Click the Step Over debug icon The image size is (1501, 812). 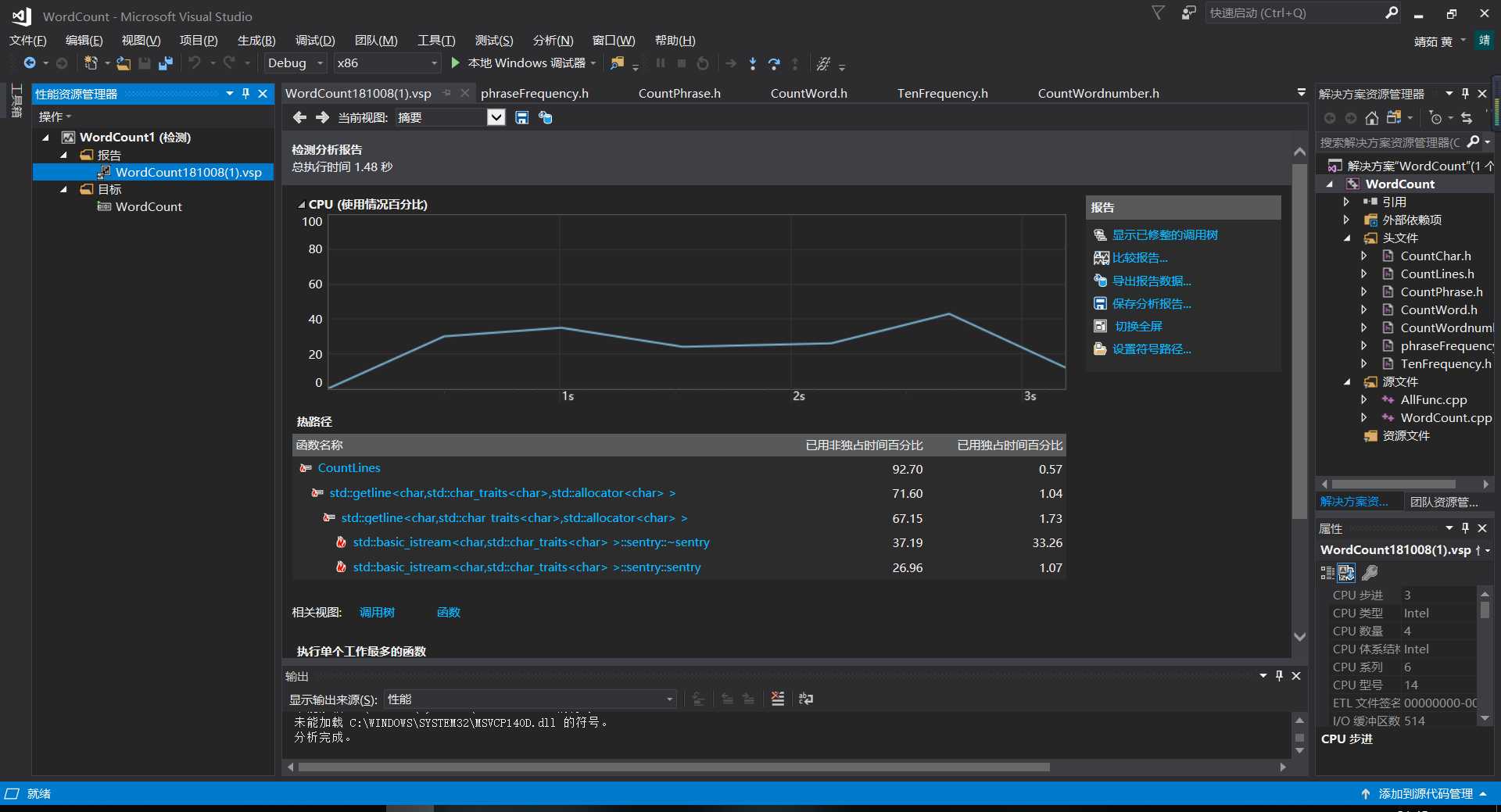pyautogui.click(x=774, y=63)
